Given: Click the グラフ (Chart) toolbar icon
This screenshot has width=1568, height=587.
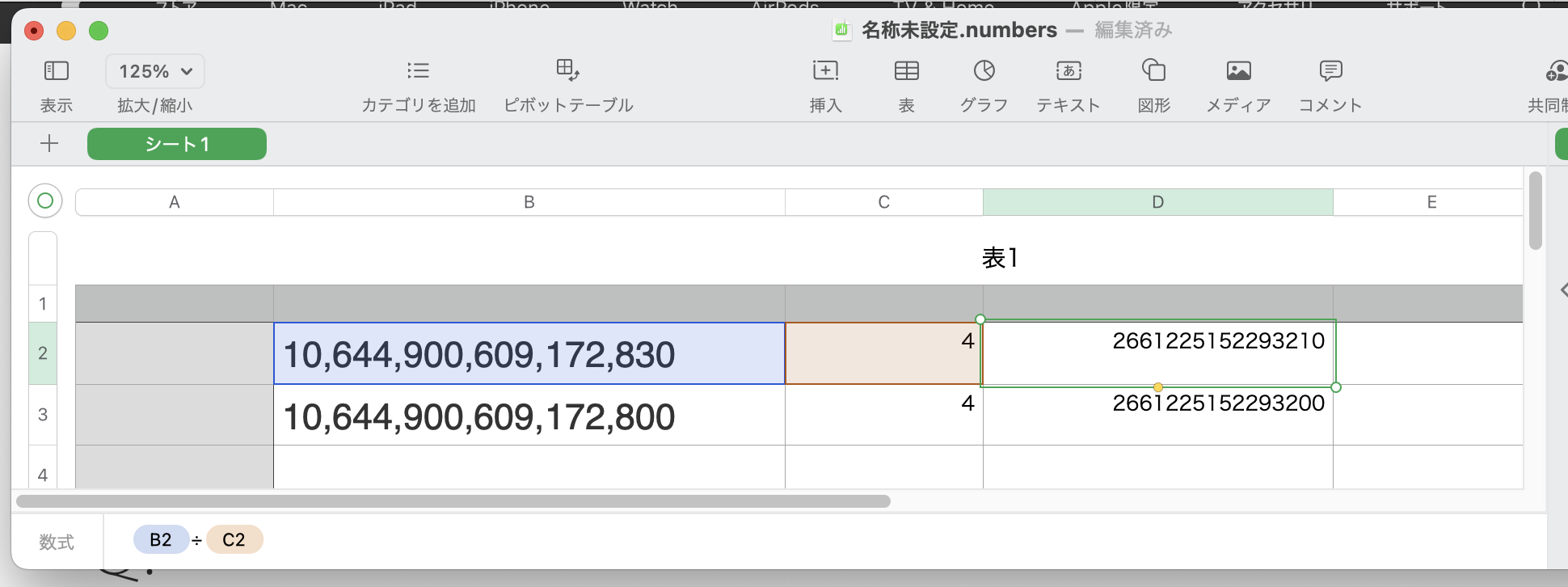Looking at the screenshot, I should pyautogui.click(x=984, y=71).
